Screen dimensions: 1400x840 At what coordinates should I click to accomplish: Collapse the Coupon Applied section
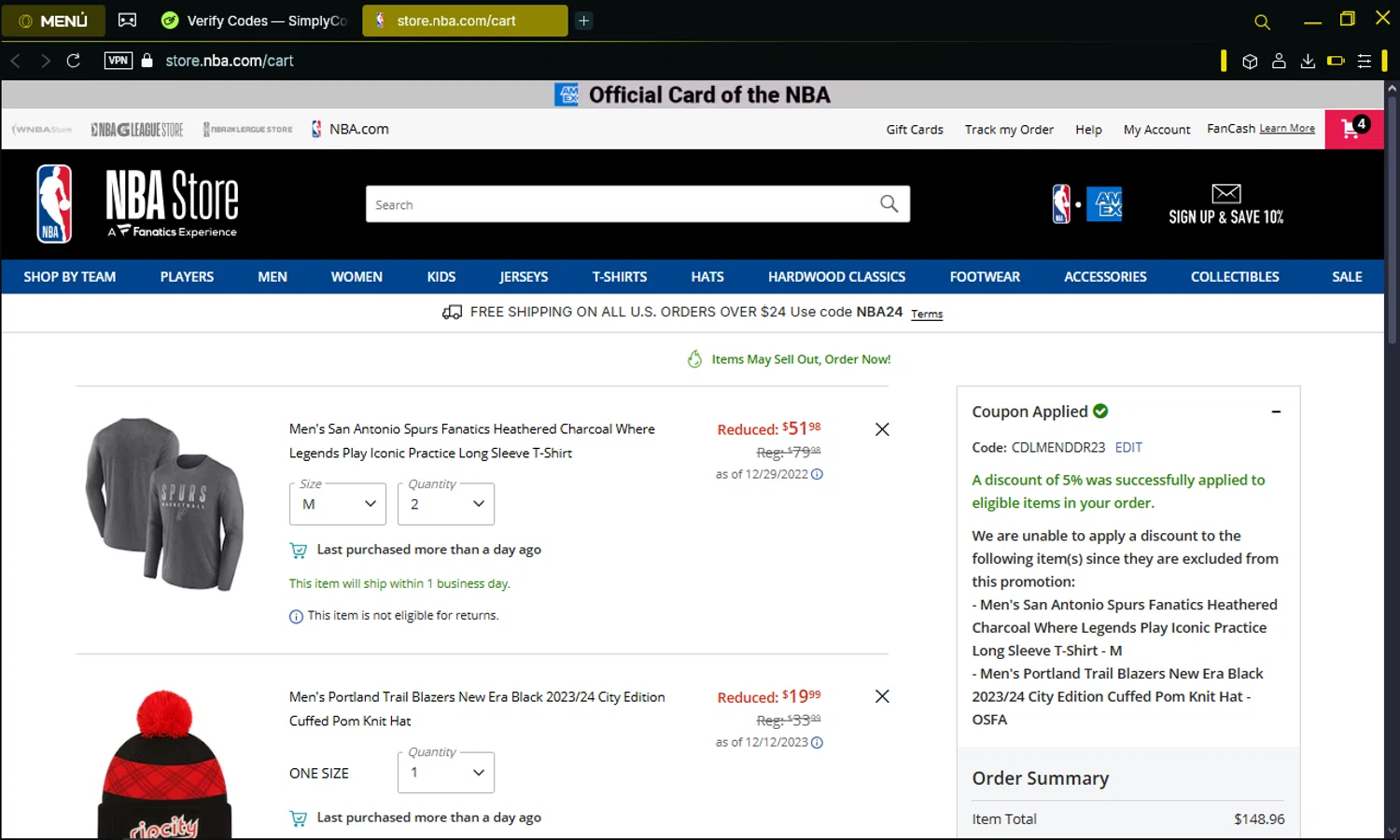pyautogui.click(x=1276, y=412)
